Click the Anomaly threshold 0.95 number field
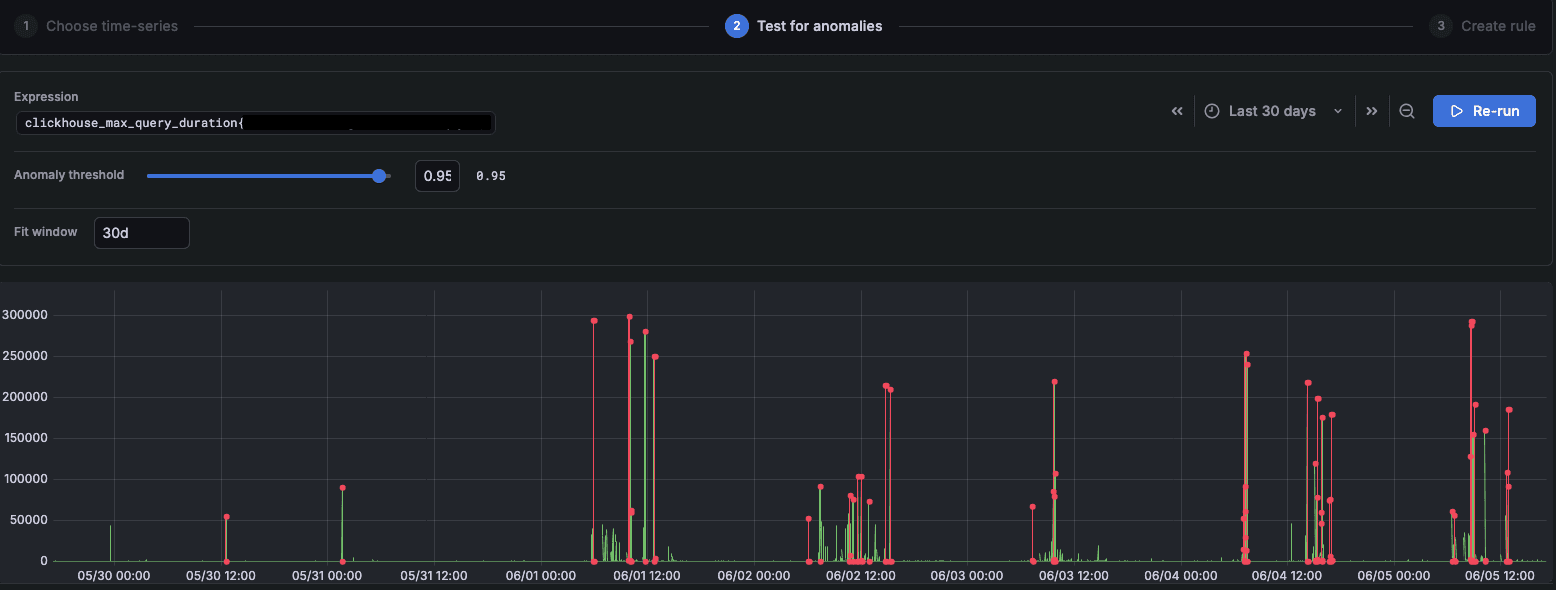The width and height of the screenshot is (1556, 590). tap(437, 176)
